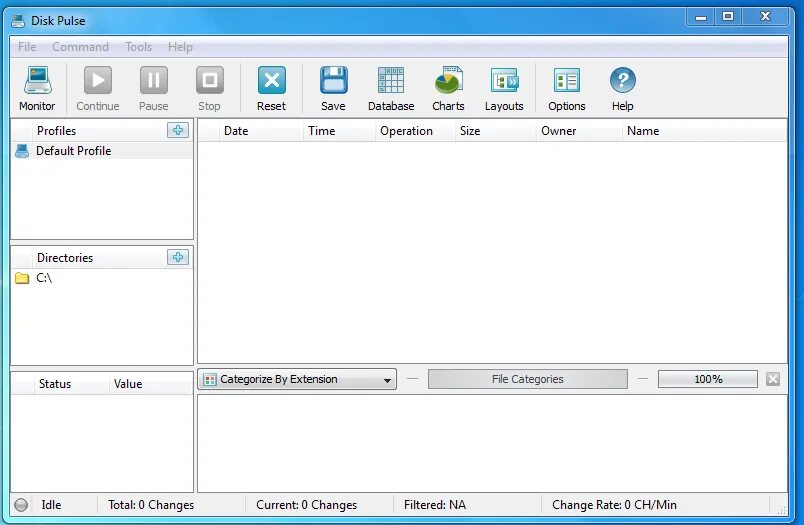Image resolution: width=804 pixels, height=525 pixels.
Task: Click the 100% zoom button
Action: [708, 379]
